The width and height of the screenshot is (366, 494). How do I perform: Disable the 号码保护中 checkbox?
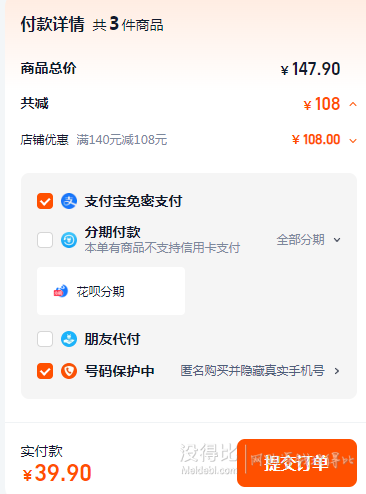click(x=45, y=371)
